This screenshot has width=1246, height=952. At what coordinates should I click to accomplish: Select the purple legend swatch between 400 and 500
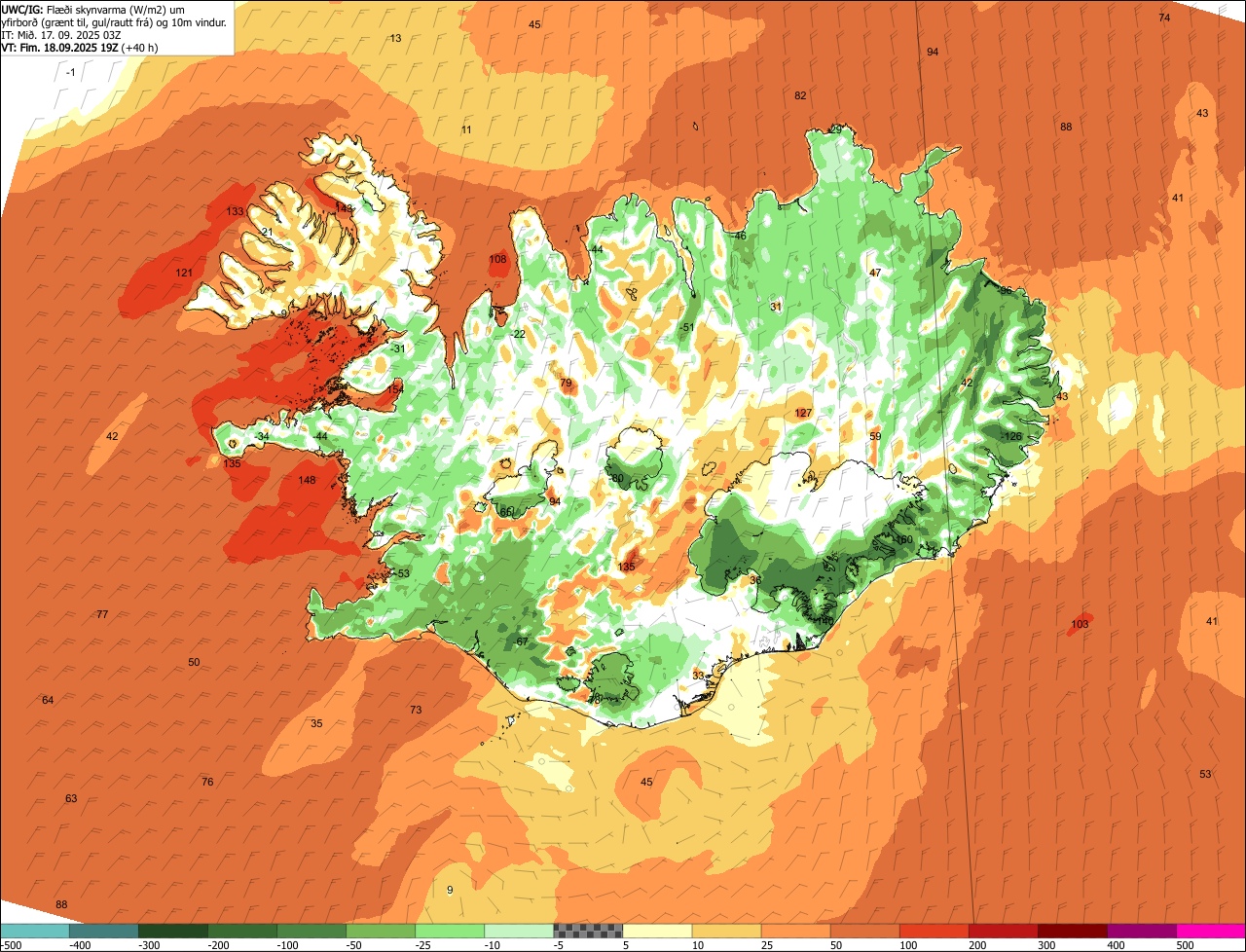pos(1141,931)
